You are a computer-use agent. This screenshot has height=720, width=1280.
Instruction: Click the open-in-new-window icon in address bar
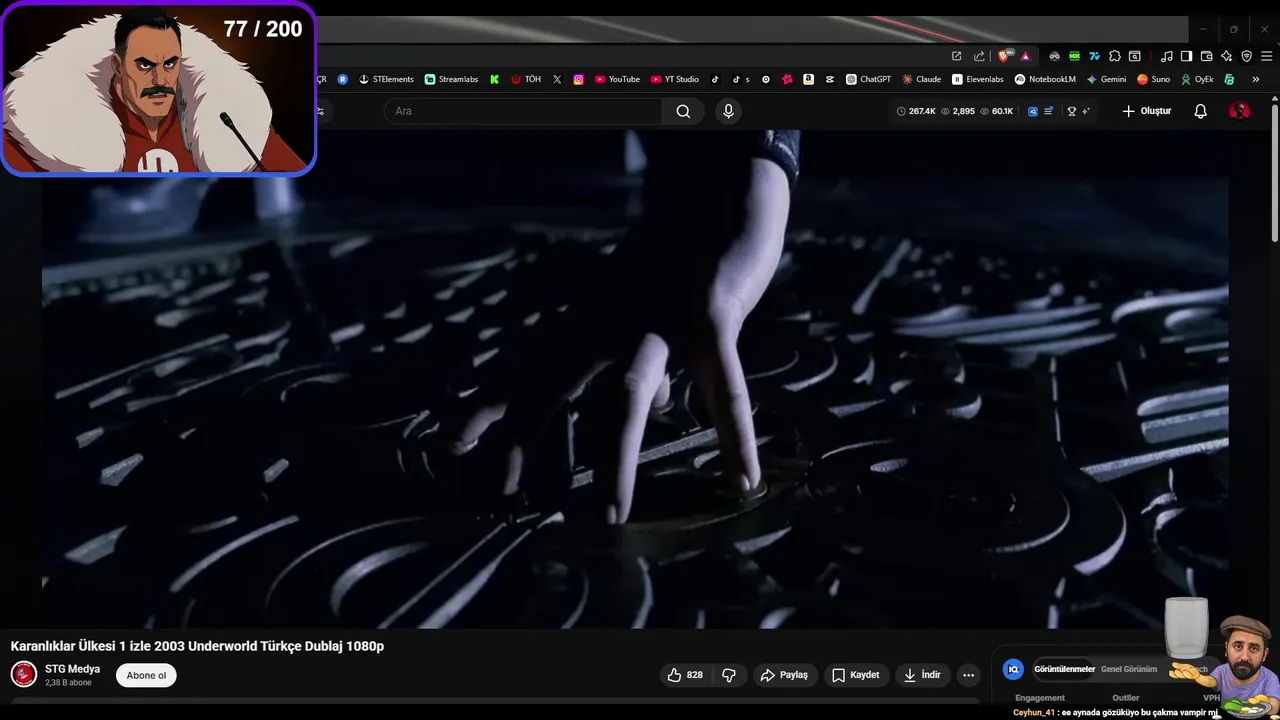click(957, 56)
